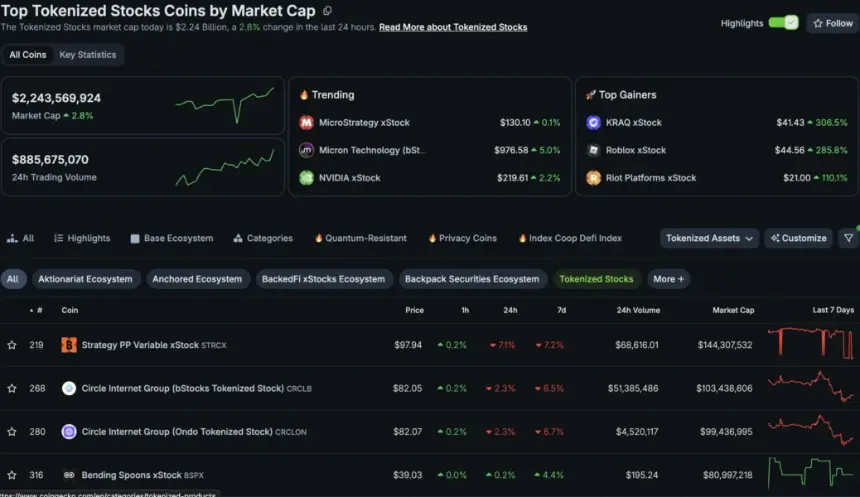Open the 24h trading volume sparkline chart
This screenshot has height=497, width=860.
(x=224, y=168)
